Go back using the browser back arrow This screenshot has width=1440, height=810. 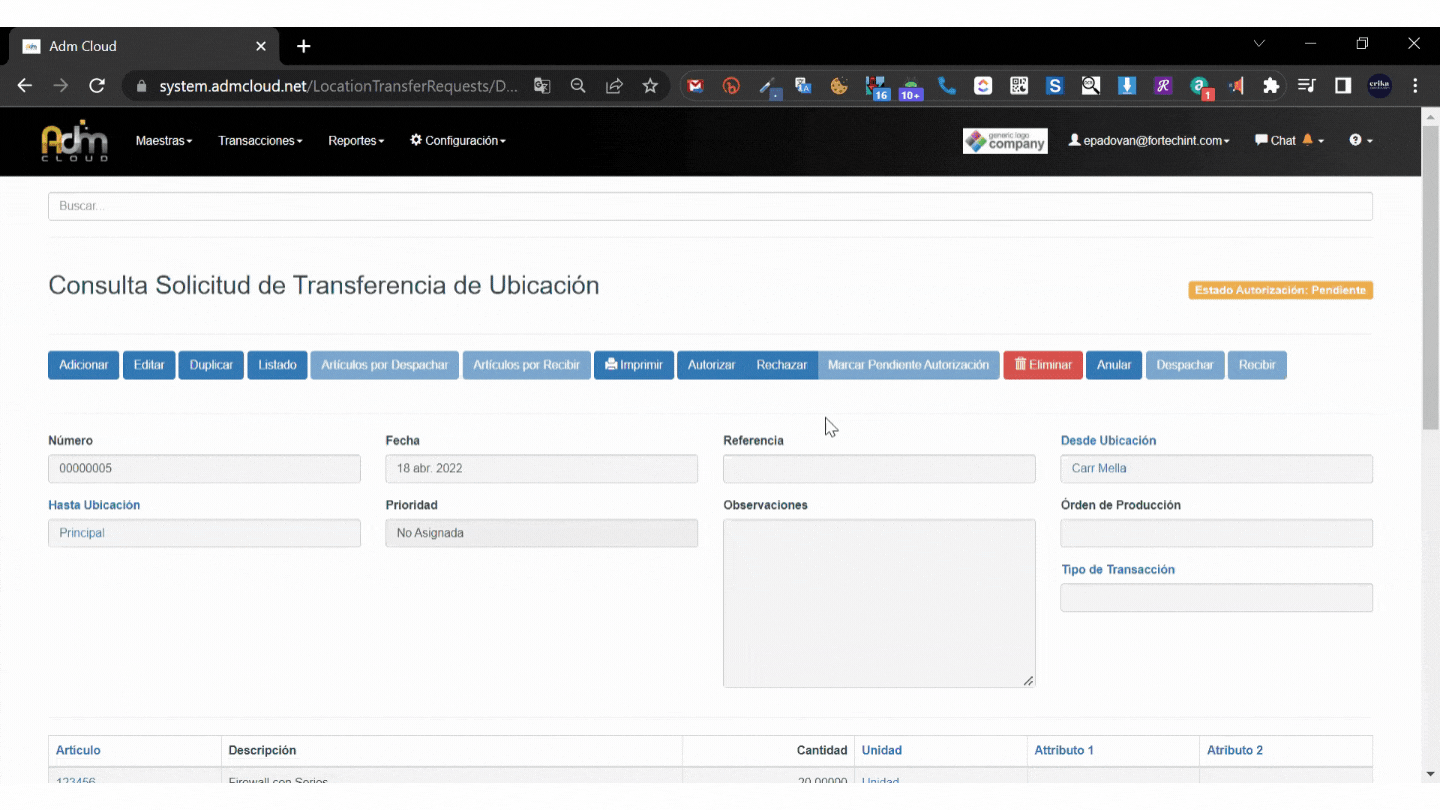[25, 86]
